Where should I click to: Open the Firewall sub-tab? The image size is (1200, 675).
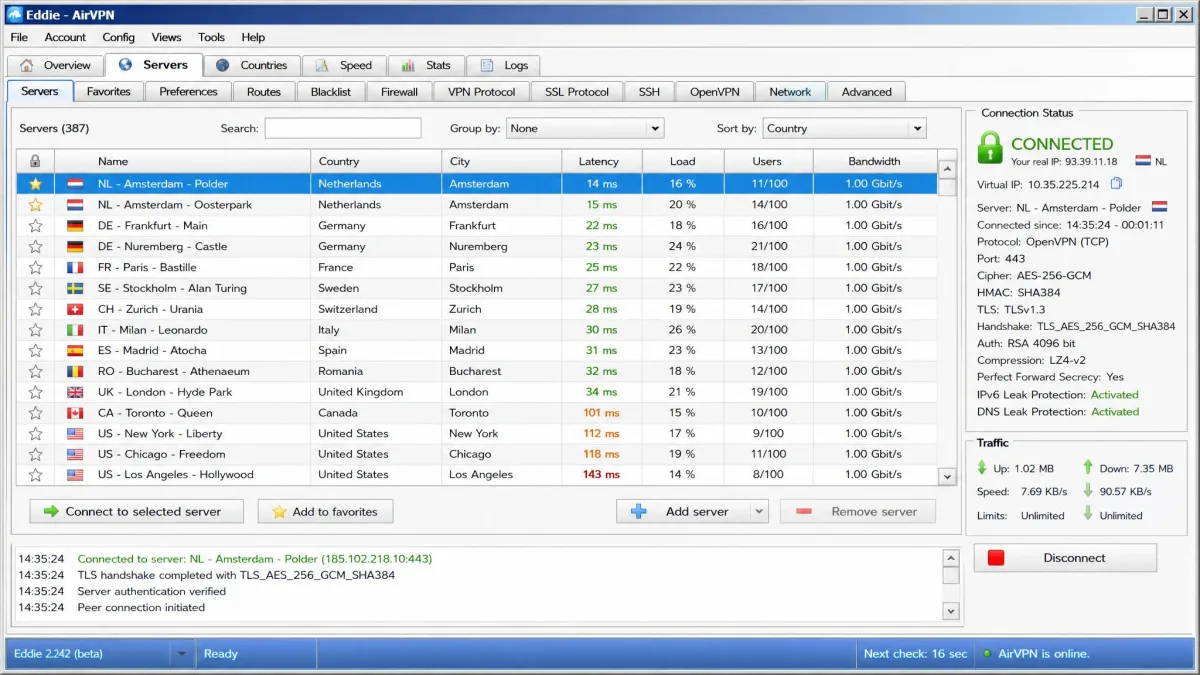tap(399, 91)
